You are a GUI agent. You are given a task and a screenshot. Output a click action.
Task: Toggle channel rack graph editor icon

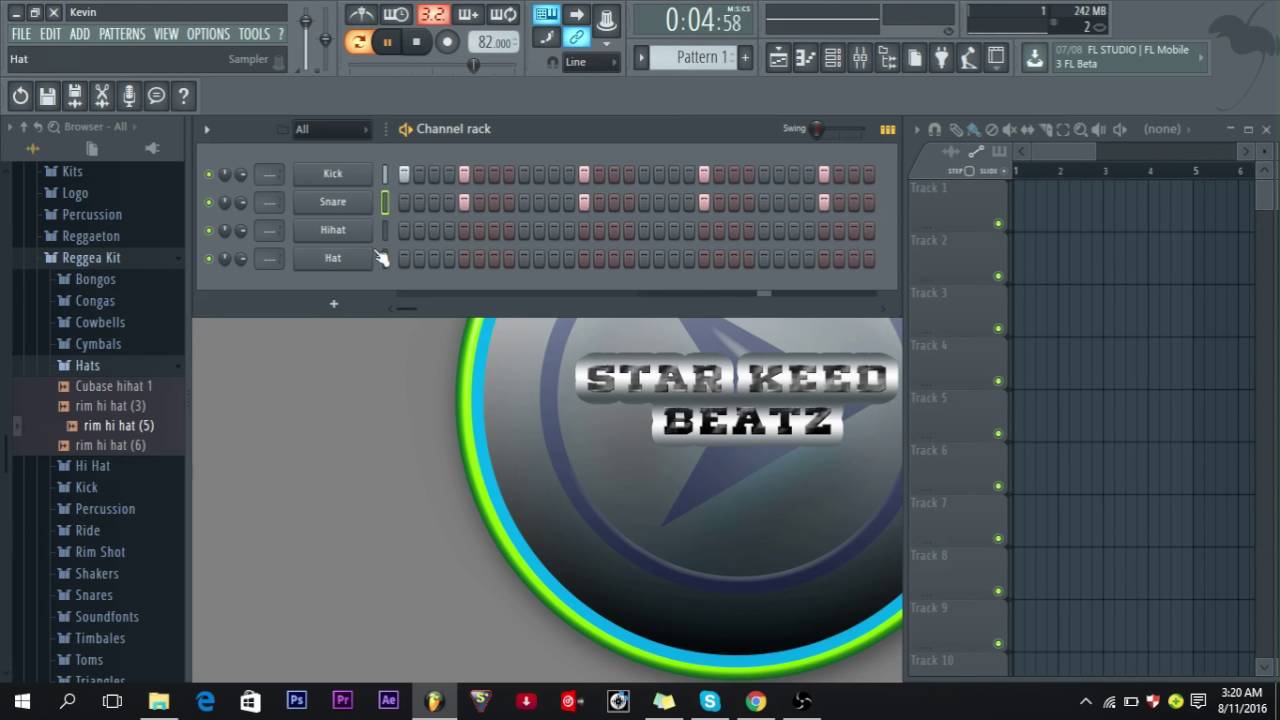[887, 129]
